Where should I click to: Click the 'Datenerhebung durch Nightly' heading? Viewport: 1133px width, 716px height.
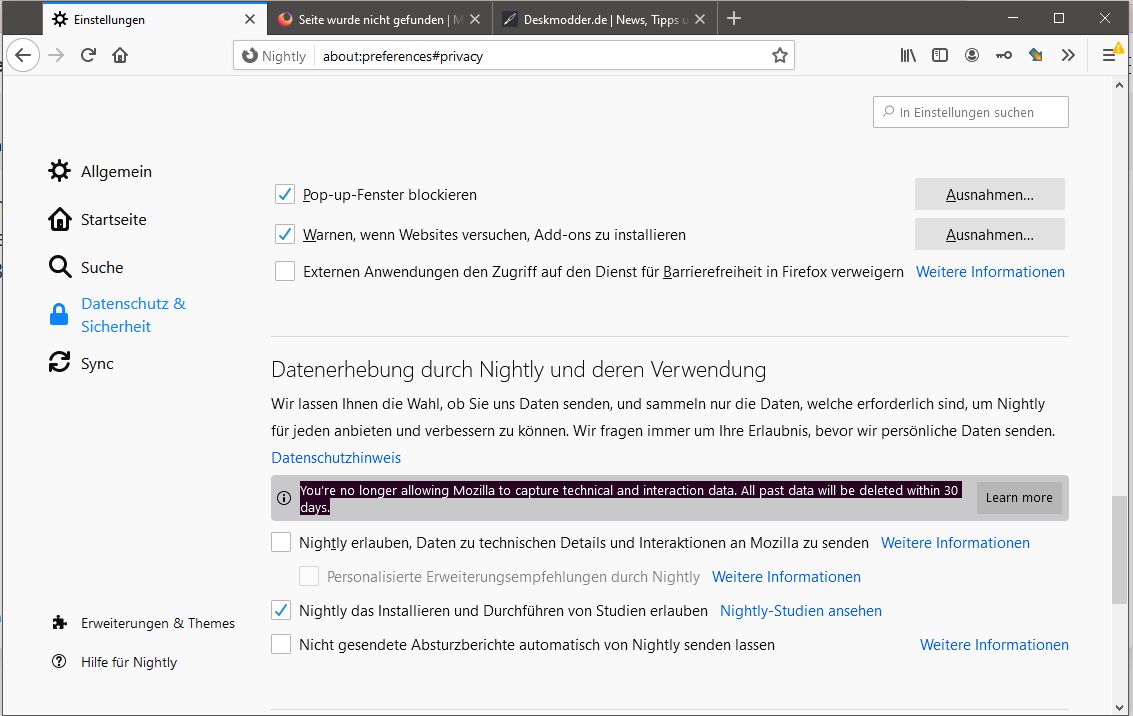point(518,369)
